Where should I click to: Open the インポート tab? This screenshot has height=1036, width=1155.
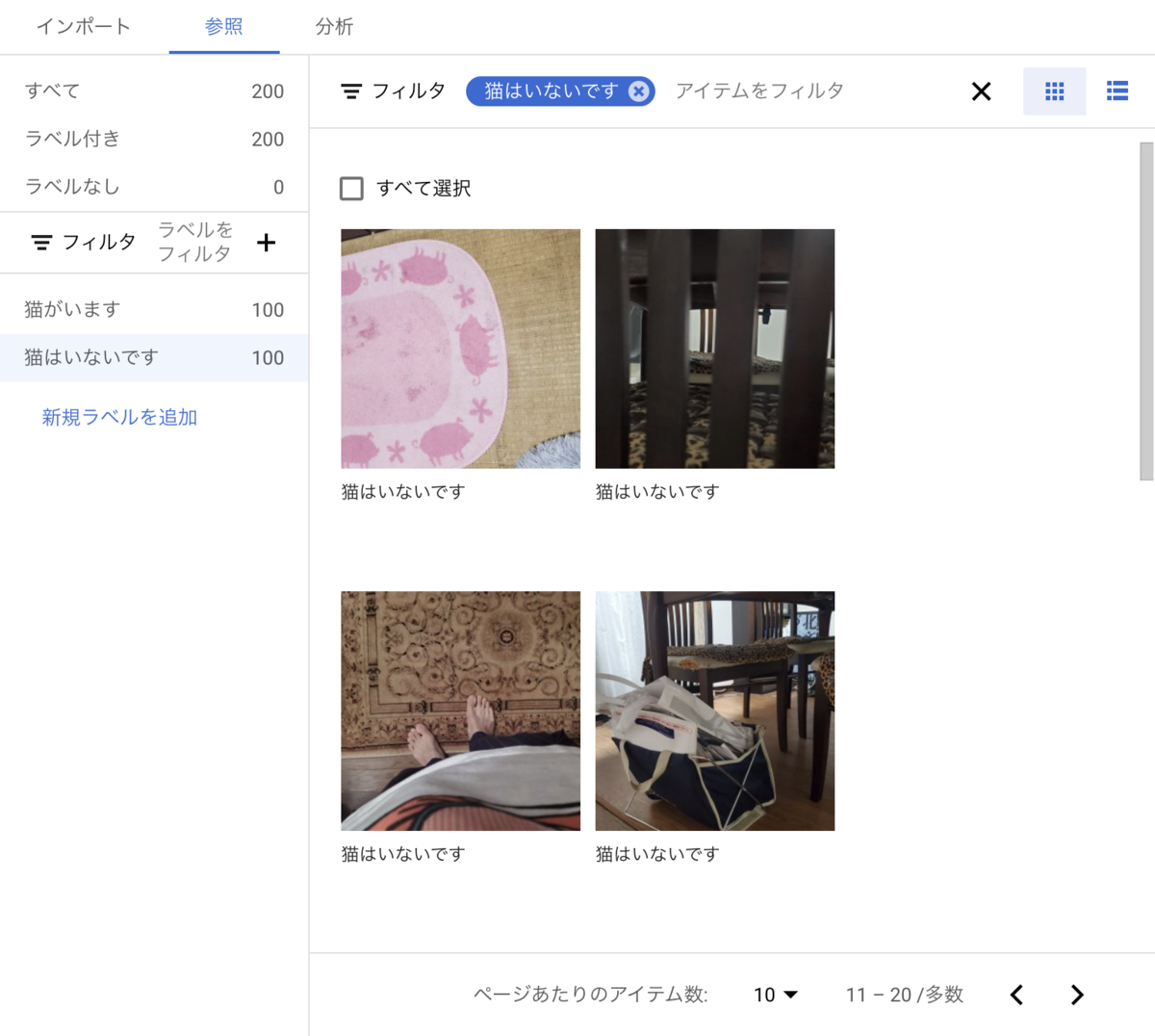[84, 27]
